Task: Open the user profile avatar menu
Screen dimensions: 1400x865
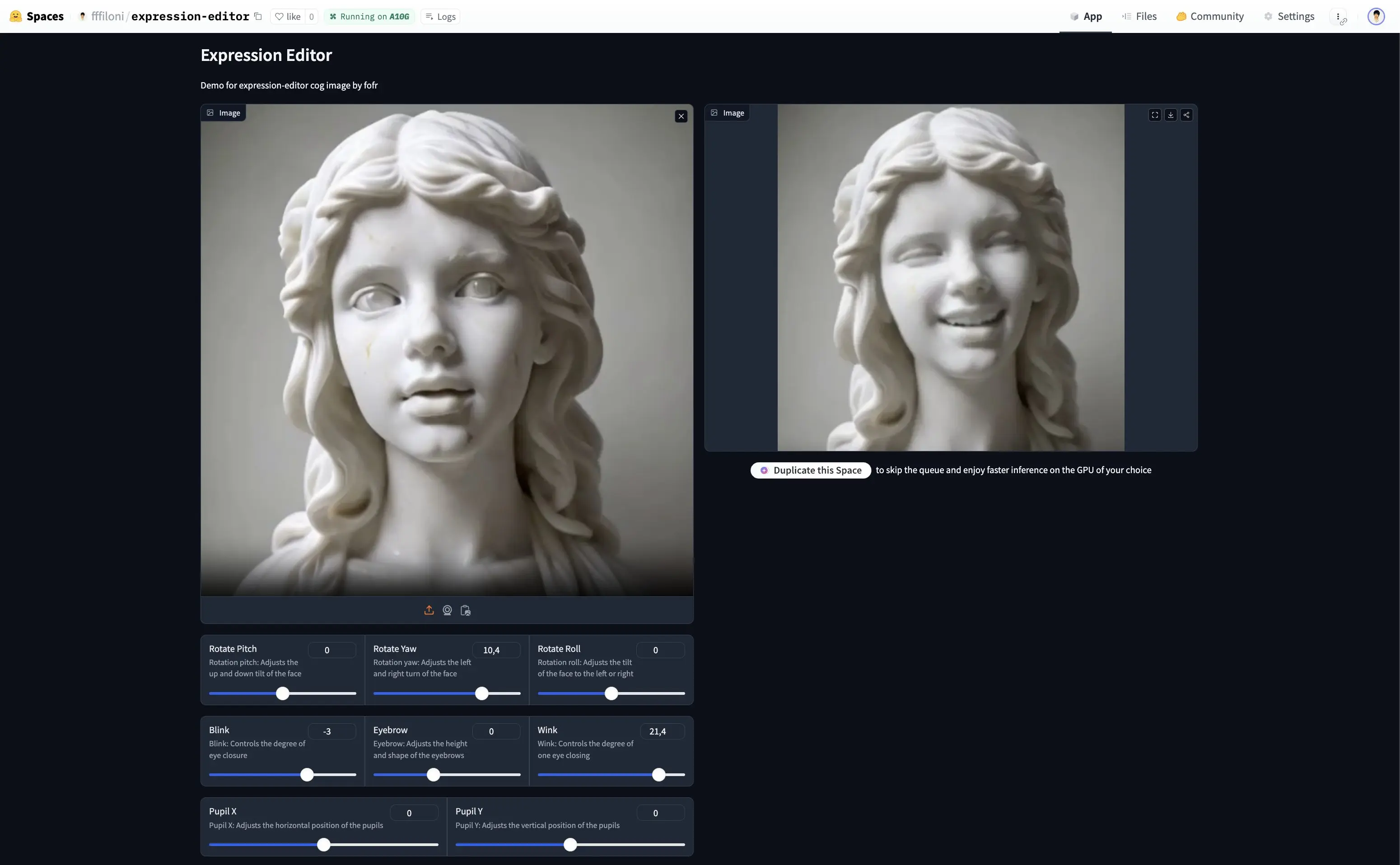Action: pyautogui.click(x=1376, y=17)
